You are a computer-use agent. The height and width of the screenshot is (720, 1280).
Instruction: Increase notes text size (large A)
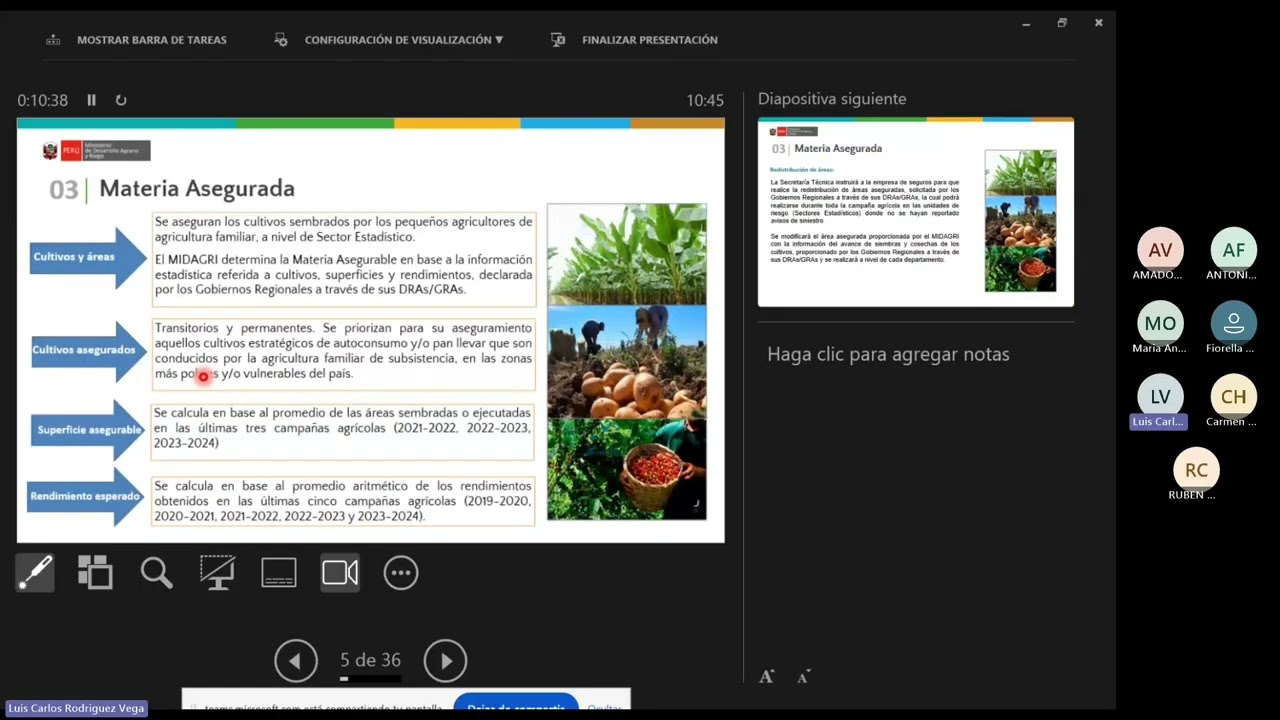click(766, 677)
